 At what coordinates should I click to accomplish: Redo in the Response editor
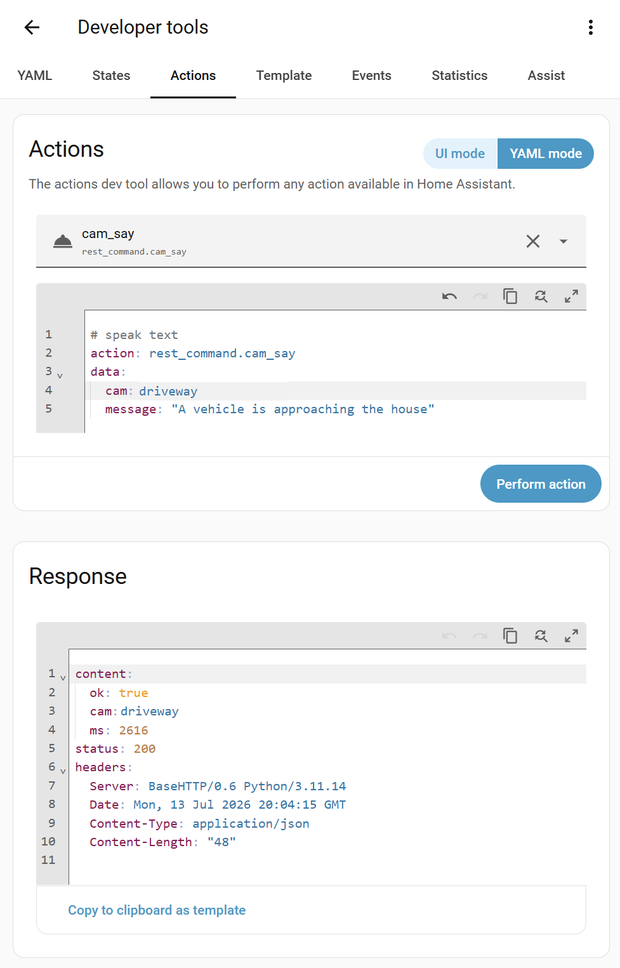point(480,636)
